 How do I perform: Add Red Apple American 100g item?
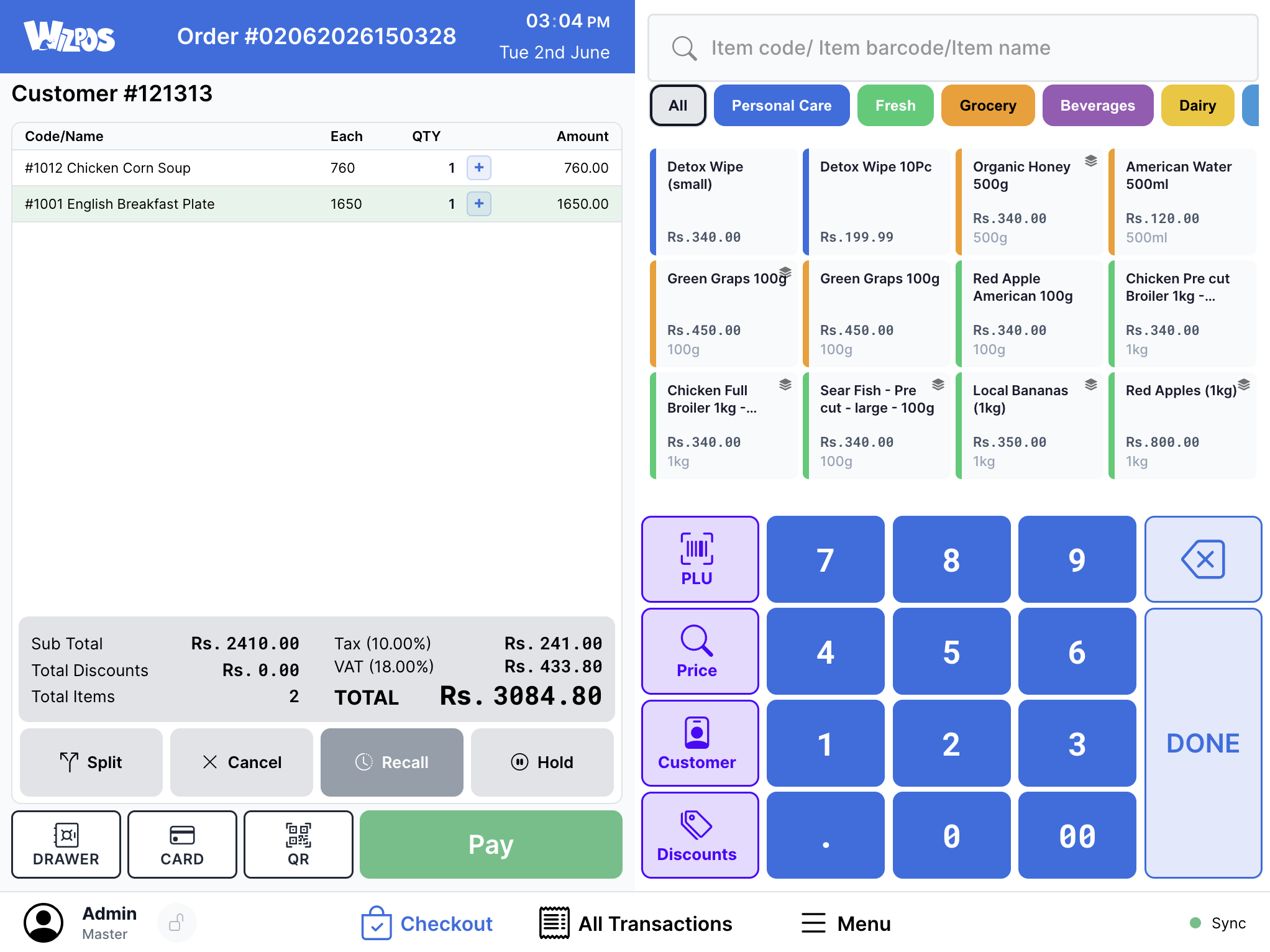pyautogui.click(x=1029, y=313)
